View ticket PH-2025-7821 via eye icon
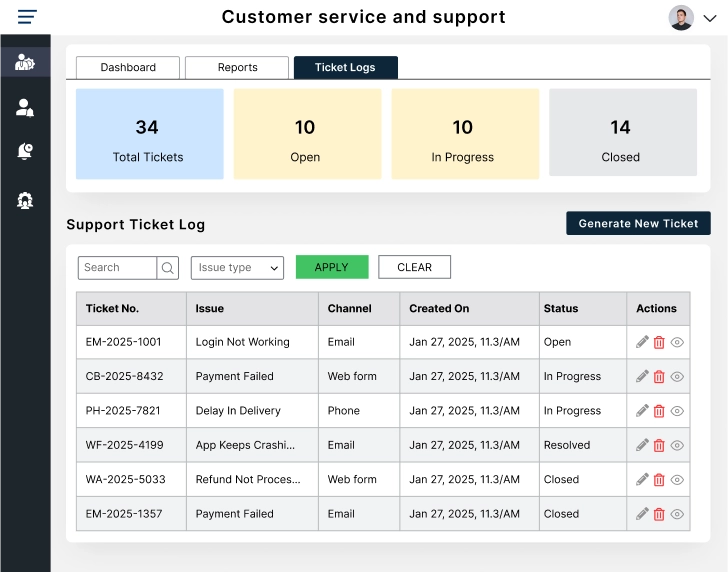The height and width of the screenshot is (572, 728). pos(677,411)
